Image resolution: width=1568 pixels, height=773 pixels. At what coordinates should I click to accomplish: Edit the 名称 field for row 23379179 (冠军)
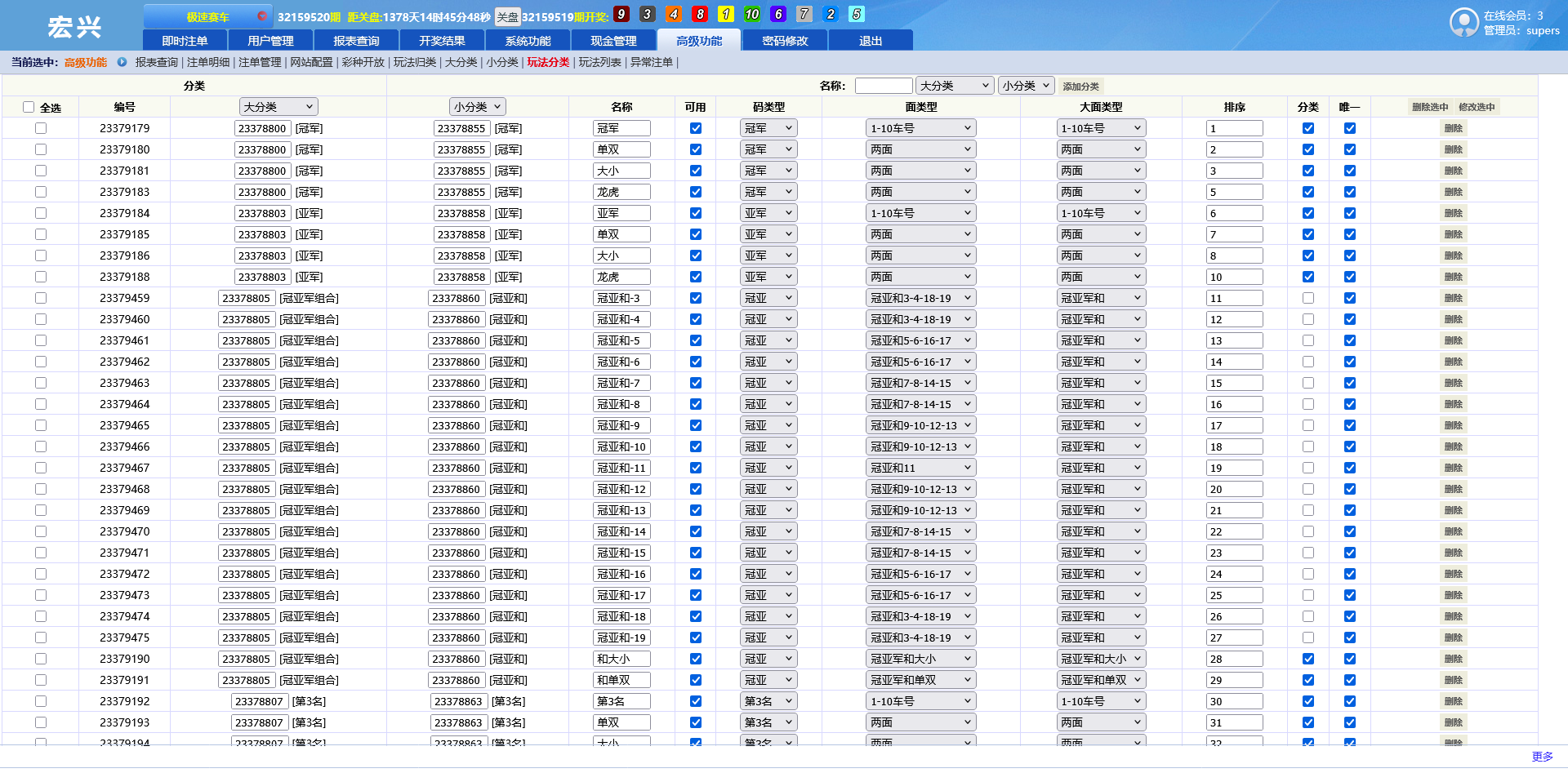(x=621, y=128)
